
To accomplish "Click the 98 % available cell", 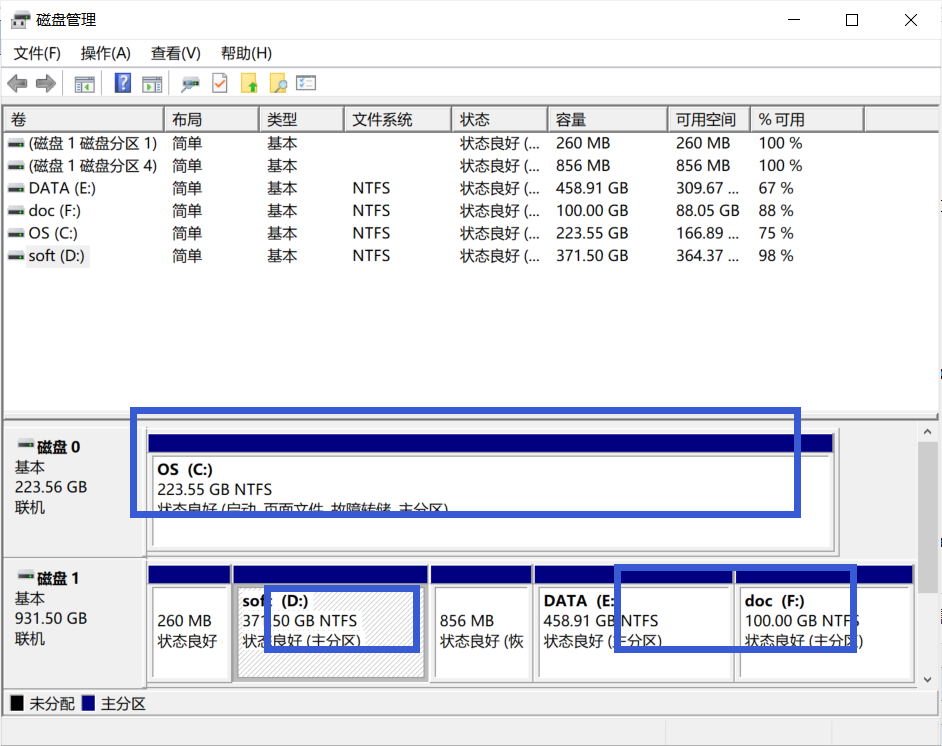I will pos(776,256).
